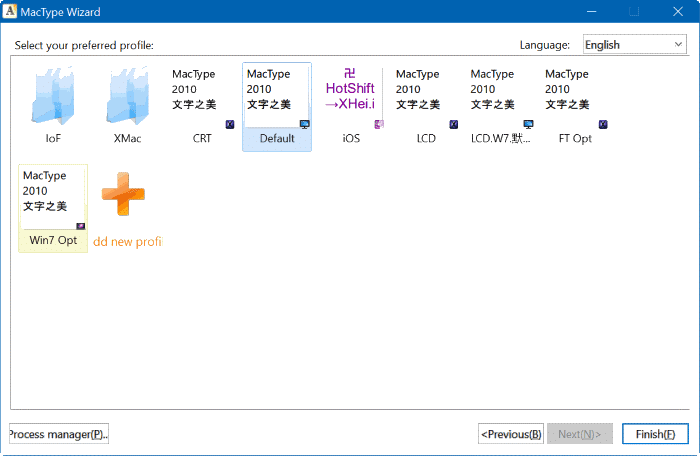The width and height of the screenshot is (700, 456).
Task: Click the purple badge icon on iOS profile
Action: pos(379,124)
